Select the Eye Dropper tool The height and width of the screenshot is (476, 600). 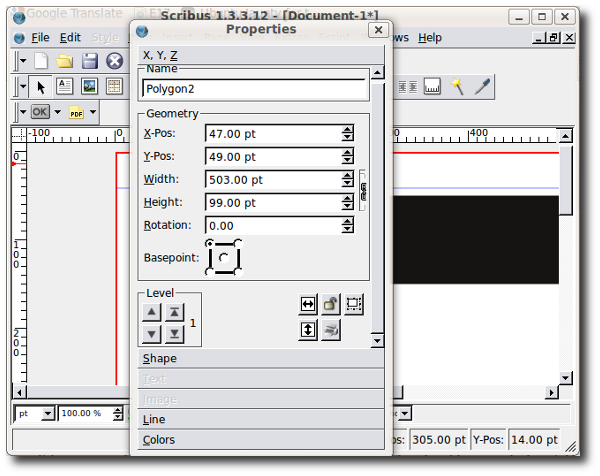(482, 86)
